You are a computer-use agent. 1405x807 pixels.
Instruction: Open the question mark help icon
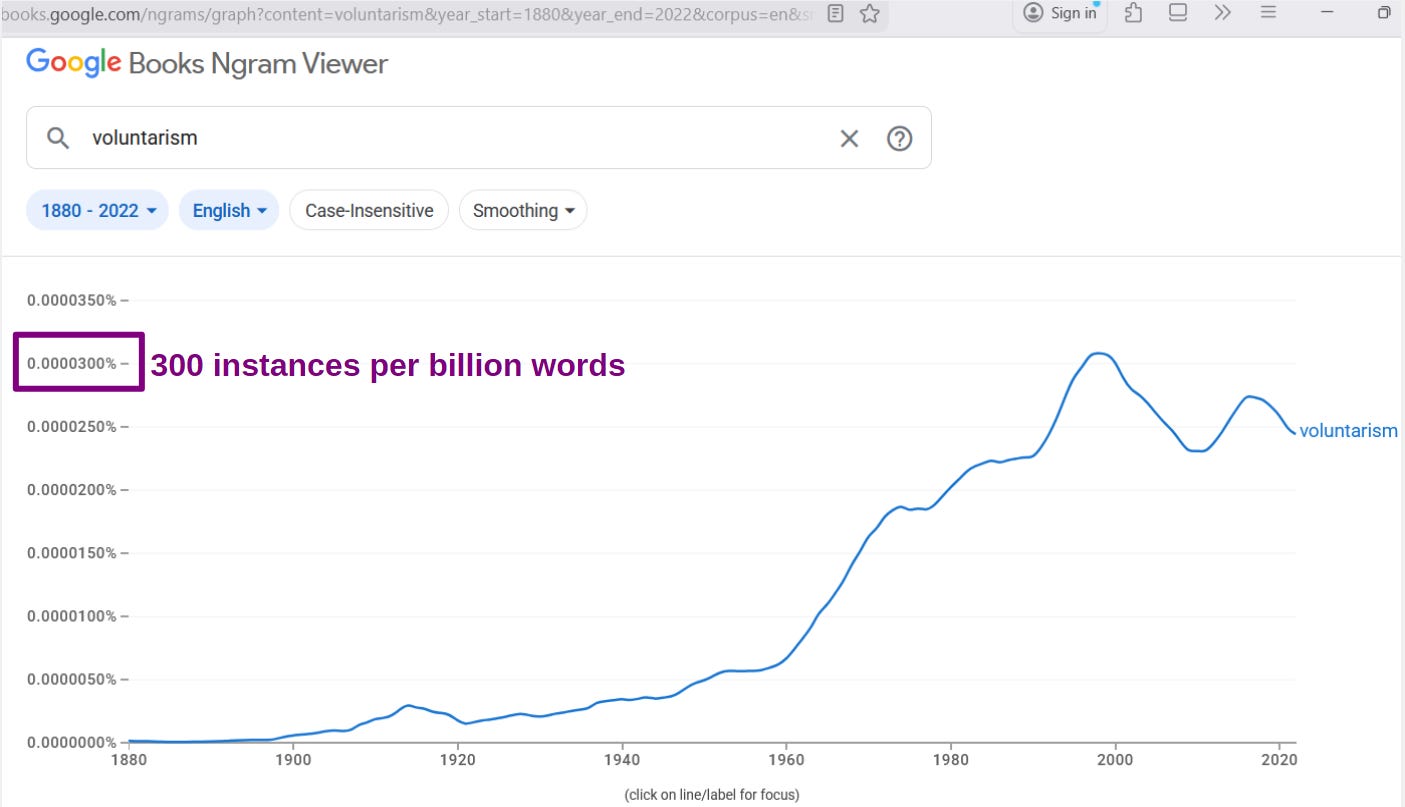[900, 138]
